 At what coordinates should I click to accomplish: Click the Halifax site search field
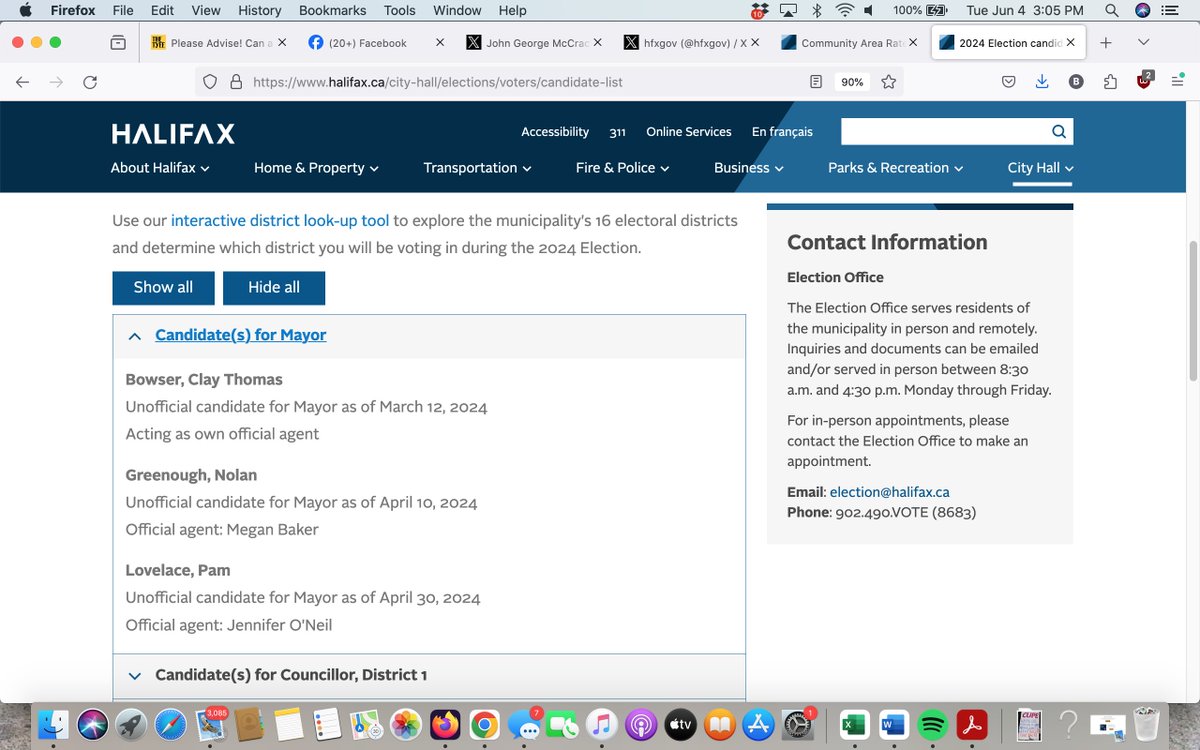coord(945,131)
